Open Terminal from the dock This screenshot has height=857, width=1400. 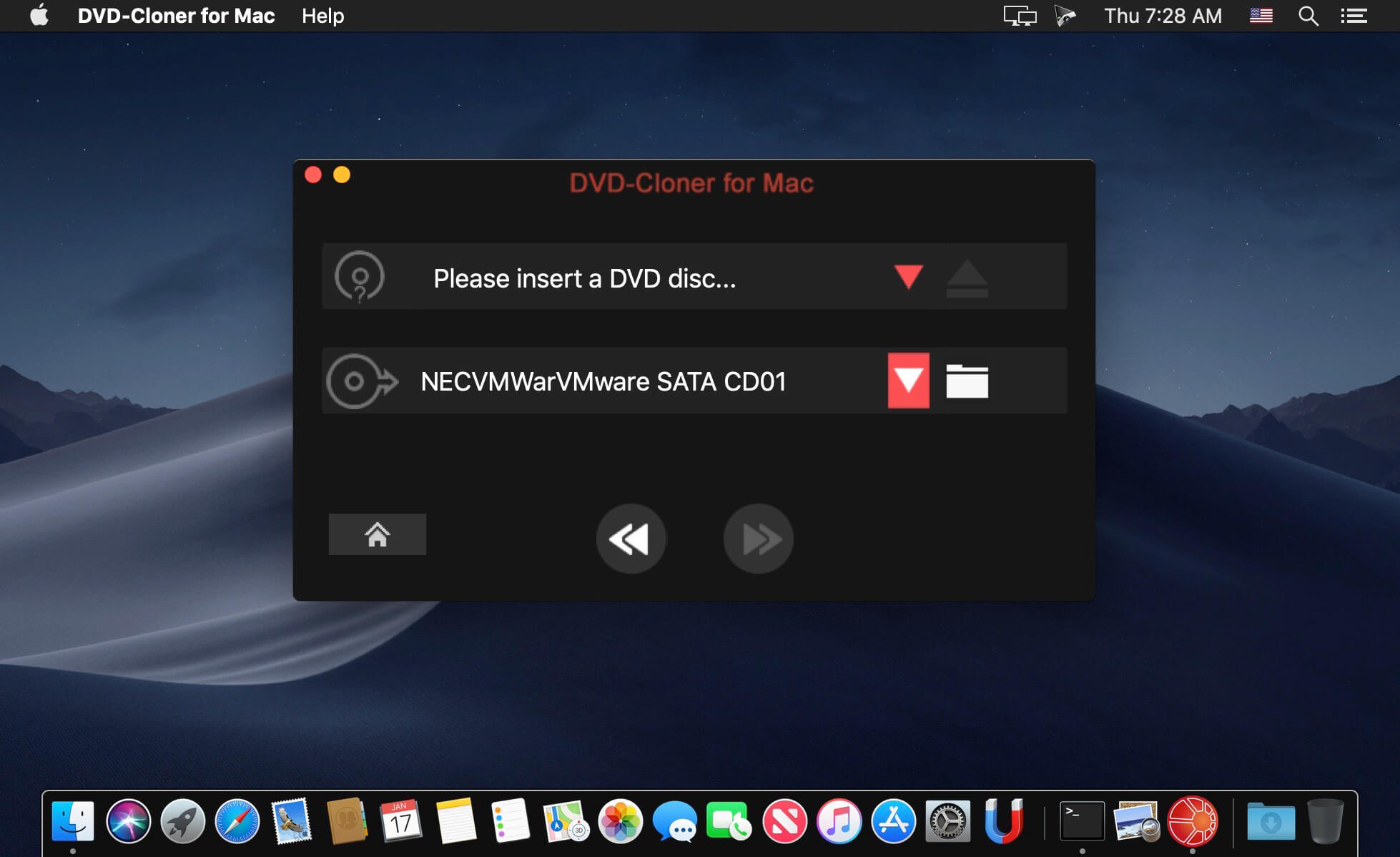1081,821
